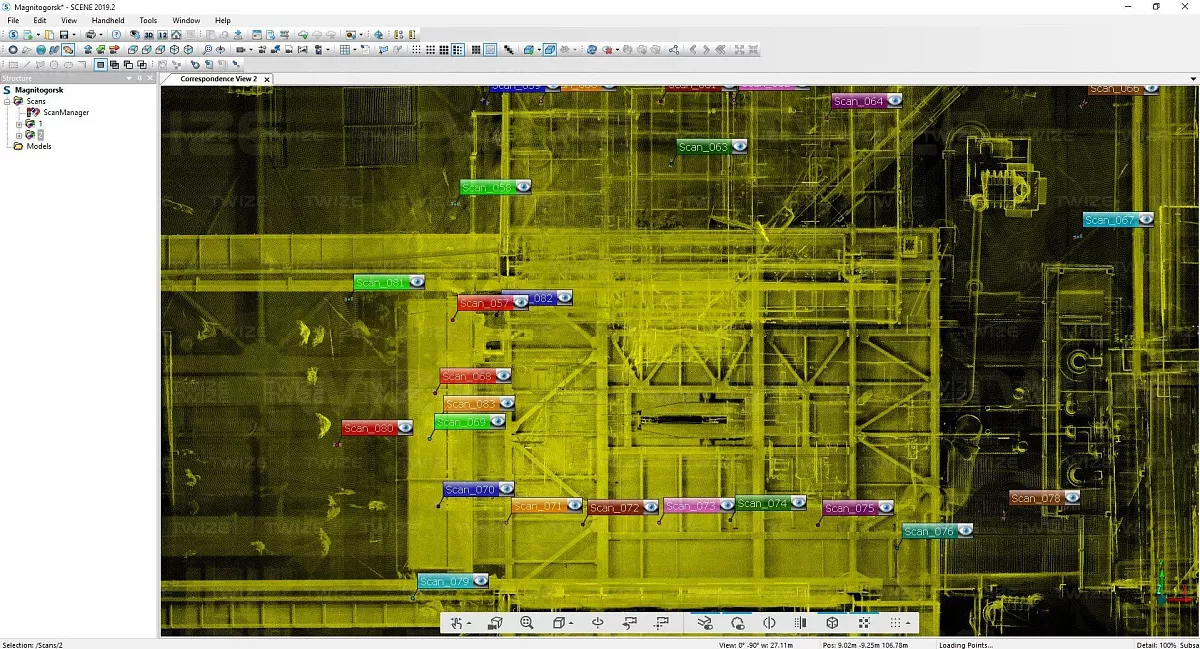Open the 3D view toolbar button
Screen dimensions: 1200x649
[148, 35]
